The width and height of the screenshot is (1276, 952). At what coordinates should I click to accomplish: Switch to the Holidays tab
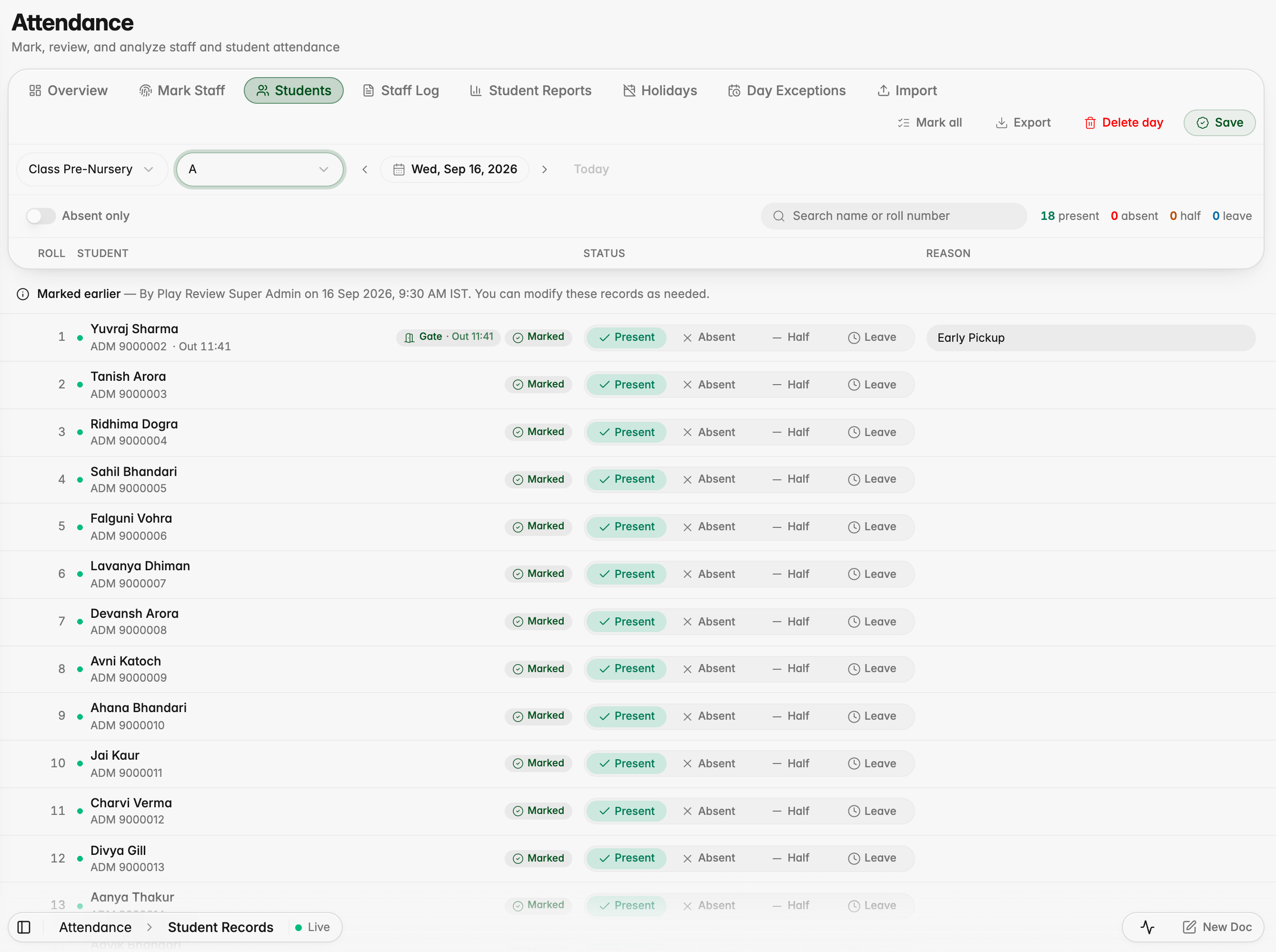[660, 90]
